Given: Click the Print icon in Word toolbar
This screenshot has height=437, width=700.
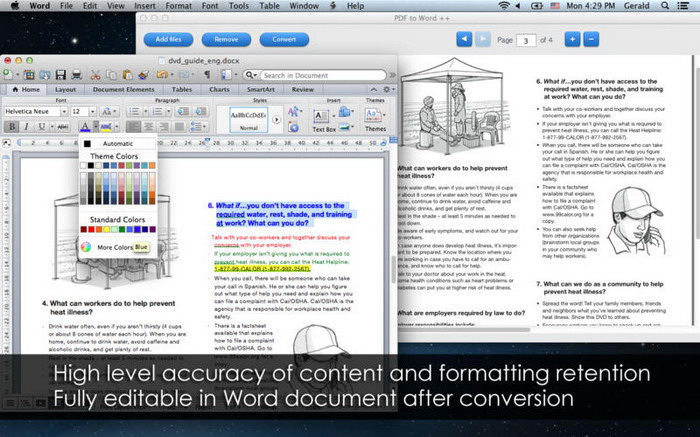Looking at the screenshot, I should [x=76, y=75].
